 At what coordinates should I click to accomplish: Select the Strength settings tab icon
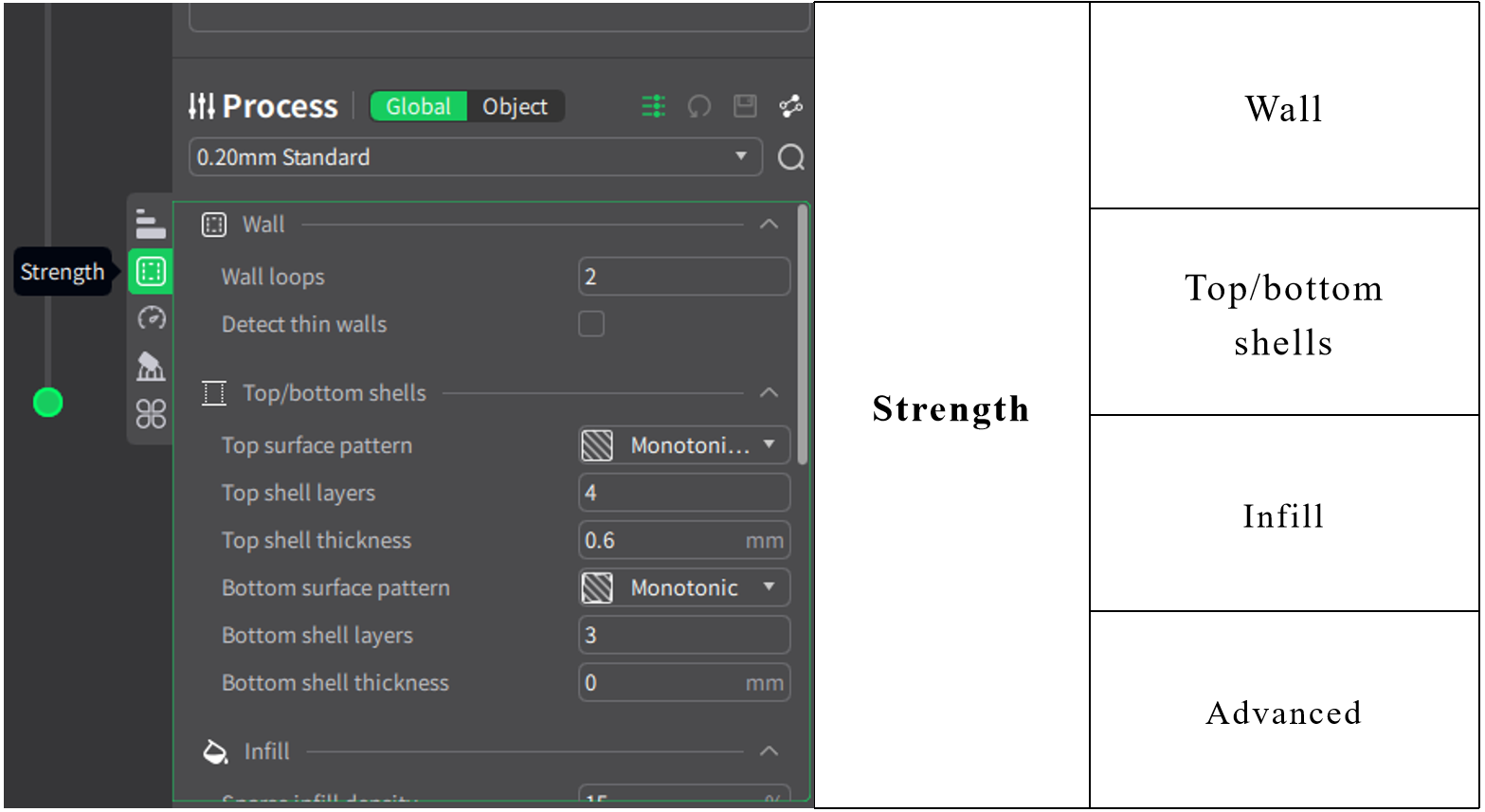(x=151, y=272)
